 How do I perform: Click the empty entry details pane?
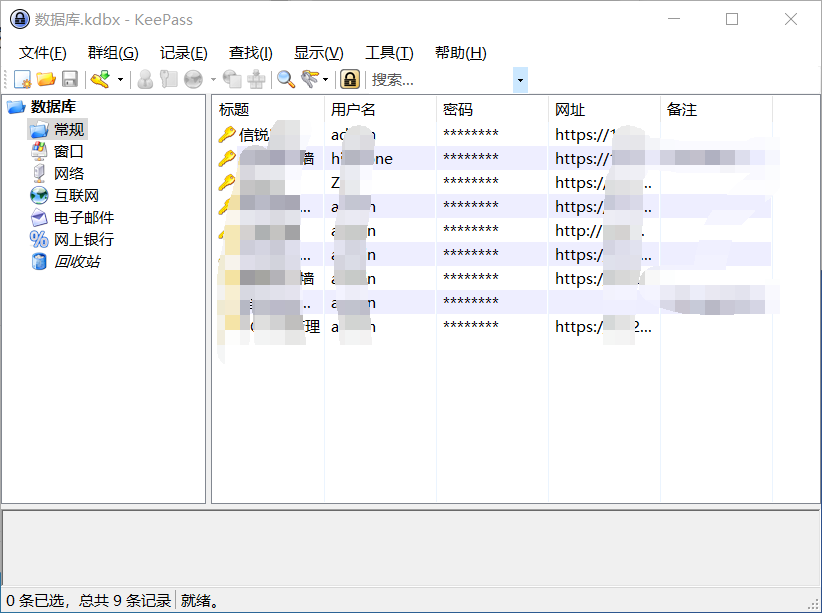click(410, 547)
